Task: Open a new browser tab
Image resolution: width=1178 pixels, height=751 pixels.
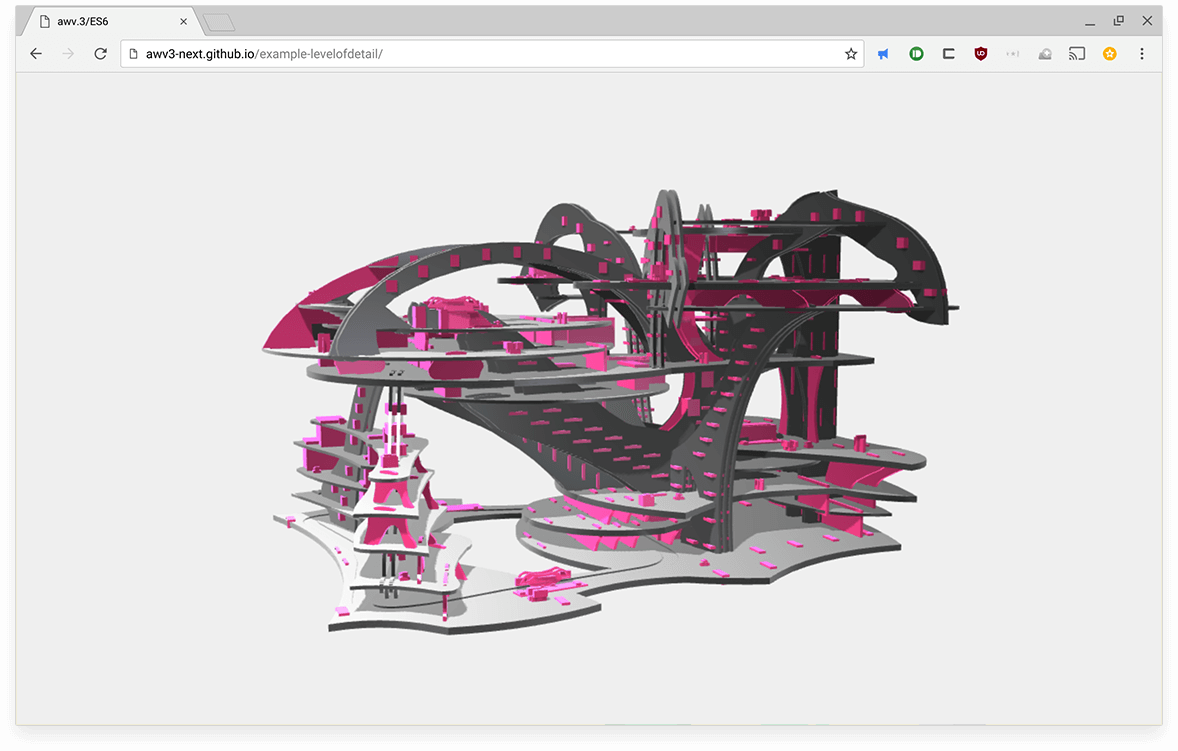Action: coord(218,21)
